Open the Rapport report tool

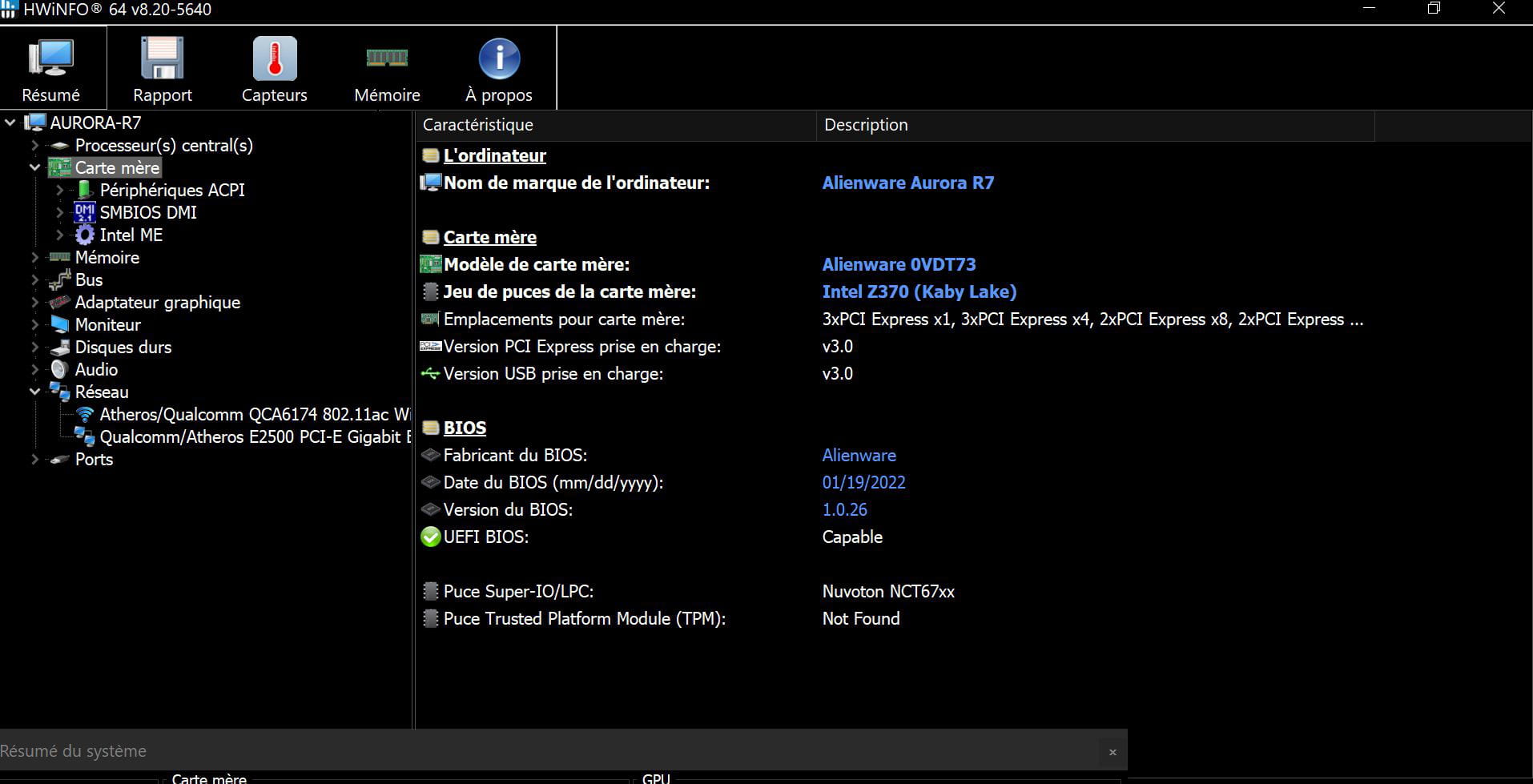(163, 70)
